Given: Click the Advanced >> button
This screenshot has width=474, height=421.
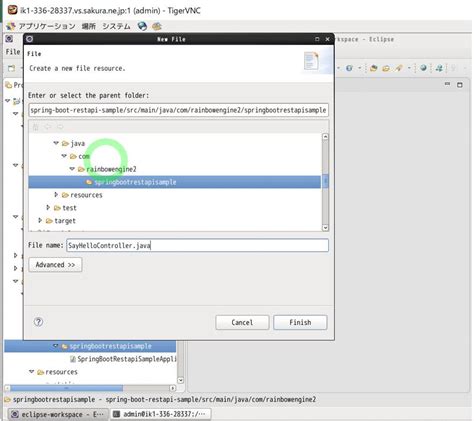Looking at the screenshot, I should pos(55,265).
